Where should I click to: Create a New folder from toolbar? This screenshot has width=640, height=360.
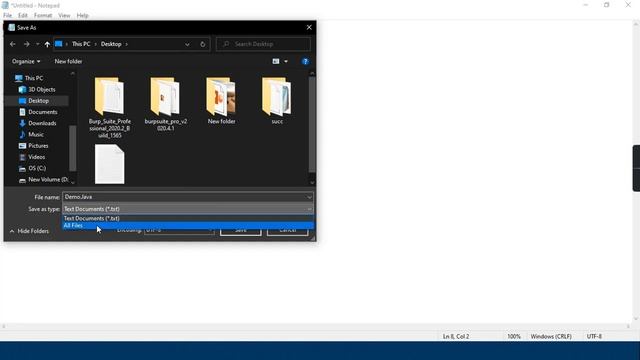[68, 61]
